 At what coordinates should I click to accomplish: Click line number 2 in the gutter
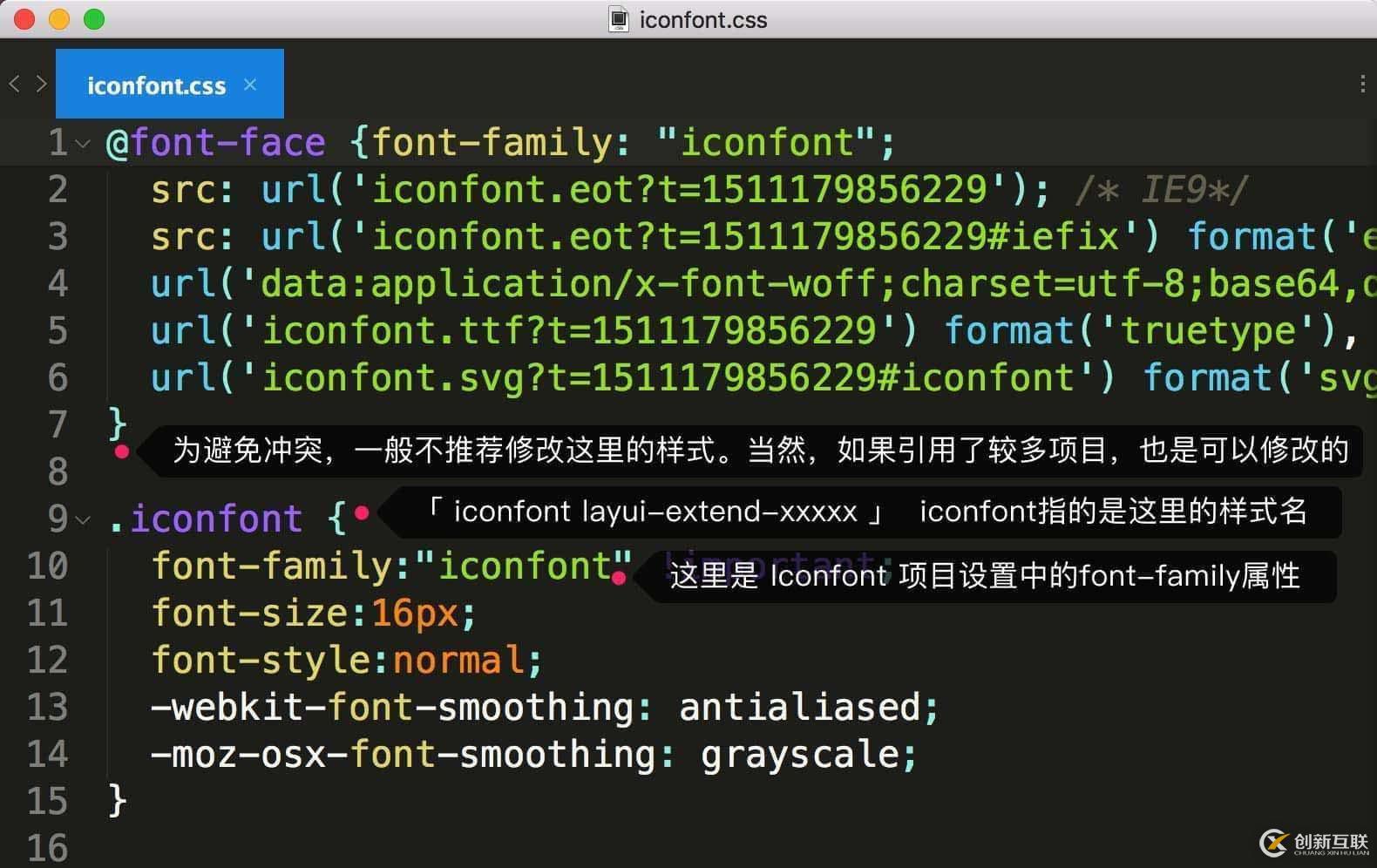[x=58, y=189]
